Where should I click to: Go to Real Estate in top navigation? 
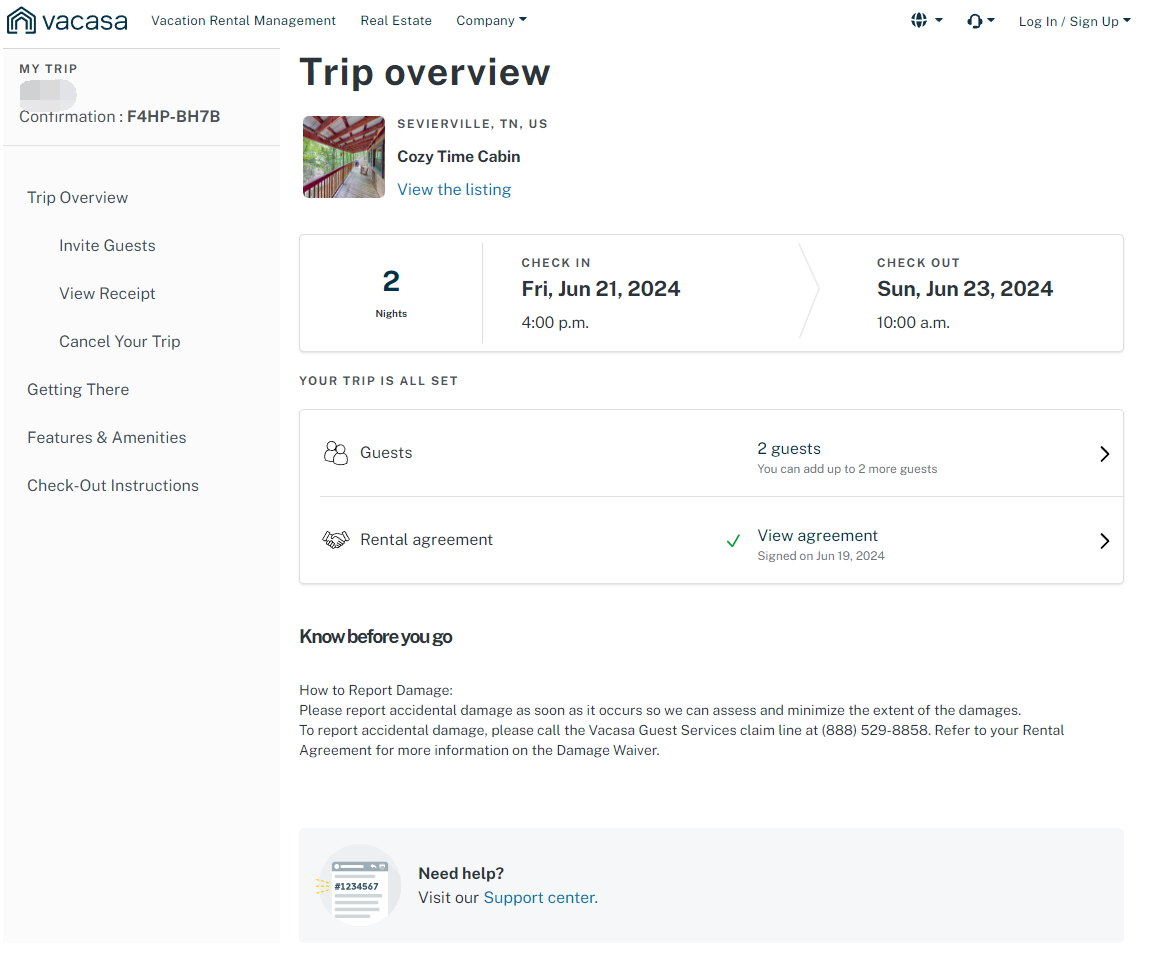[396, 20]
